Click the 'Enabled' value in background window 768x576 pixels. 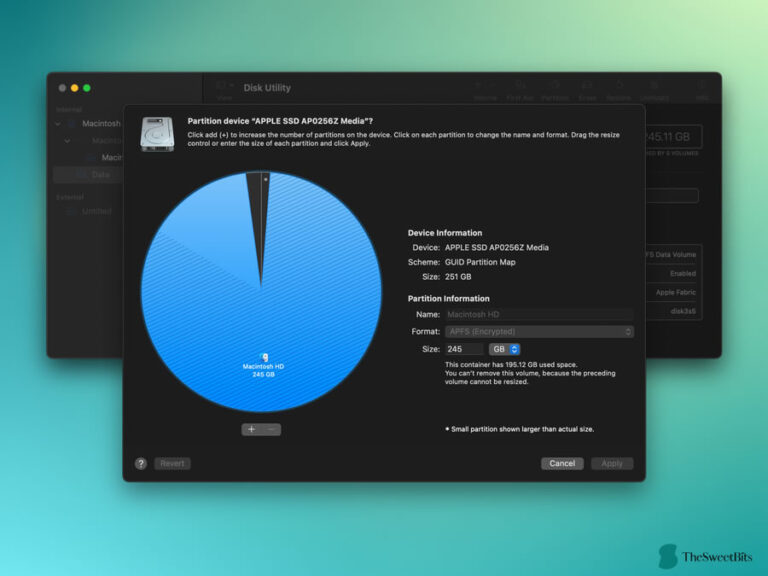[x=683, y=274]
